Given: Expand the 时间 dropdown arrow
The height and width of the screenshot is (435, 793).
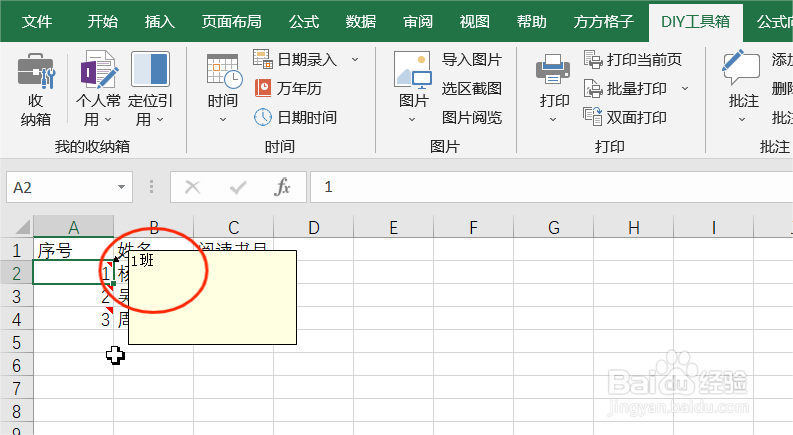Looking at the screenshot, I should [223, 120].
